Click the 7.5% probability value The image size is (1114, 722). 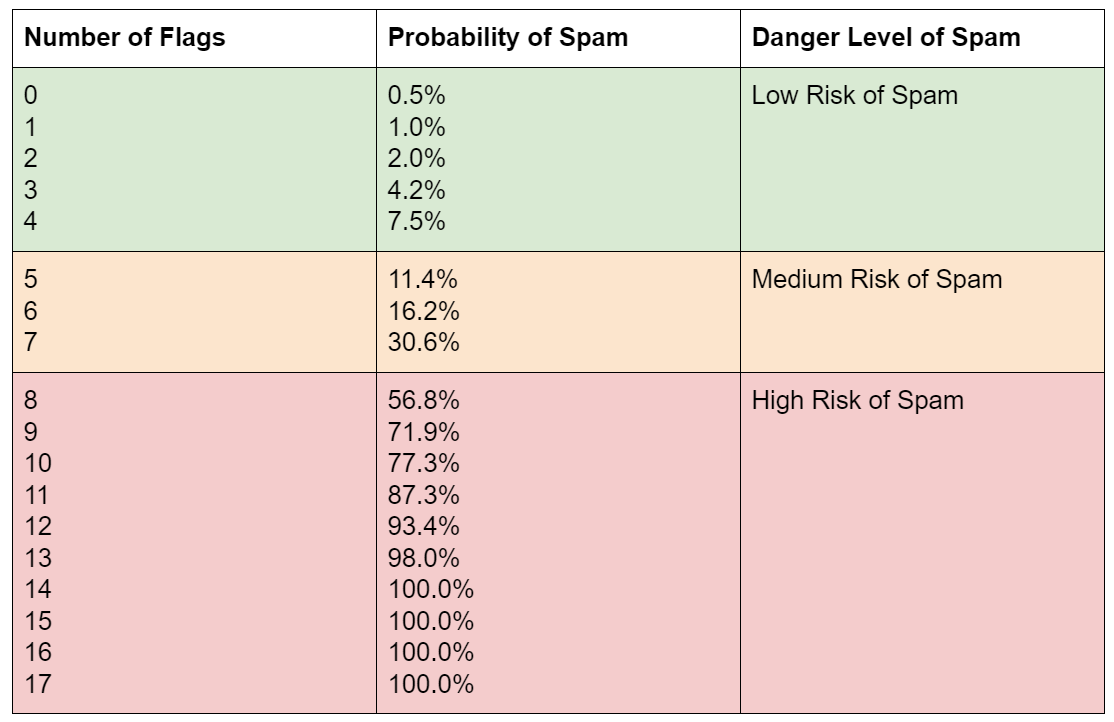[416, 221]
